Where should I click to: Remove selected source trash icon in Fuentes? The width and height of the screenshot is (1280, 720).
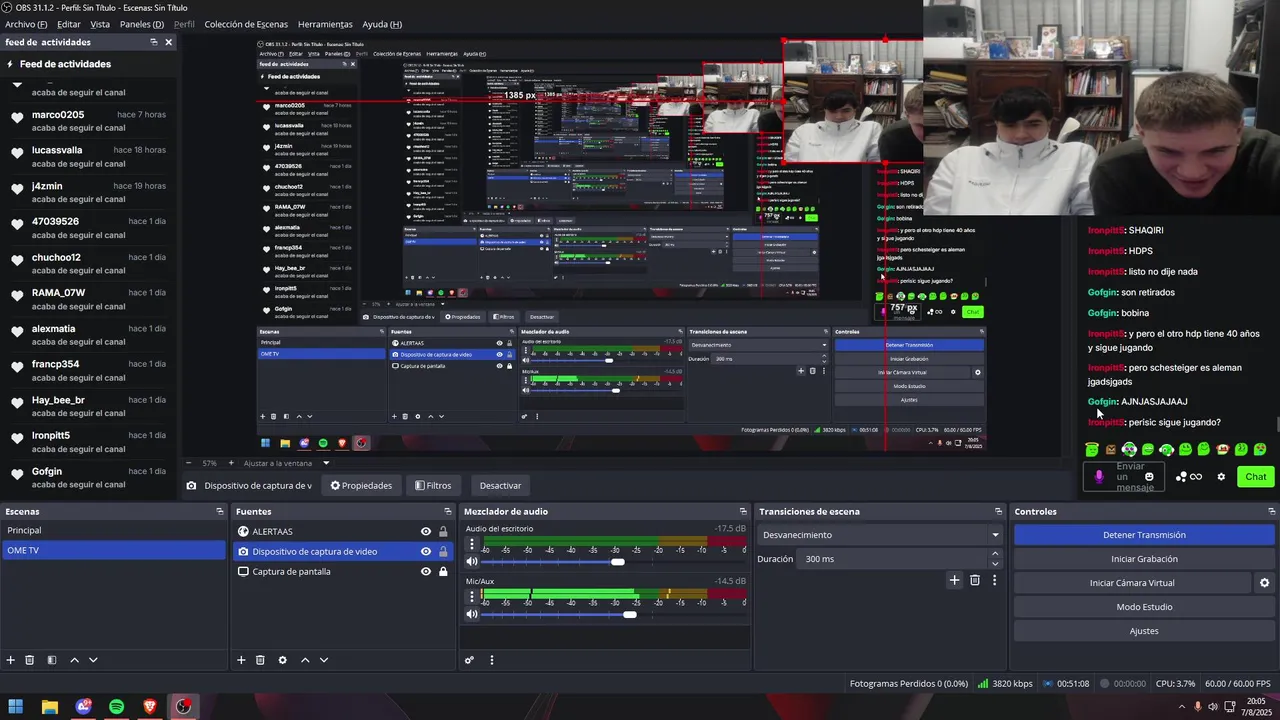tap(260, 660)
